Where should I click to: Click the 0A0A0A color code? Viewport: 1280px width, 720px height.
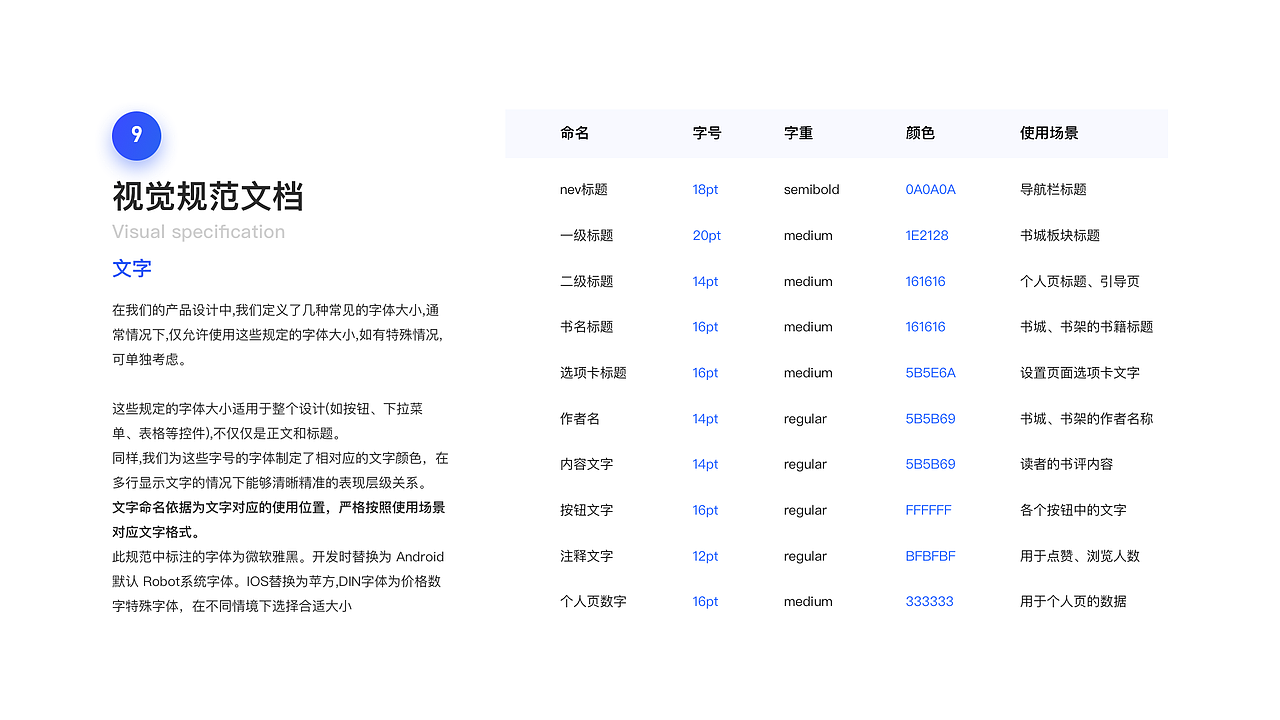pyautogui.click(x=931, y=189)
